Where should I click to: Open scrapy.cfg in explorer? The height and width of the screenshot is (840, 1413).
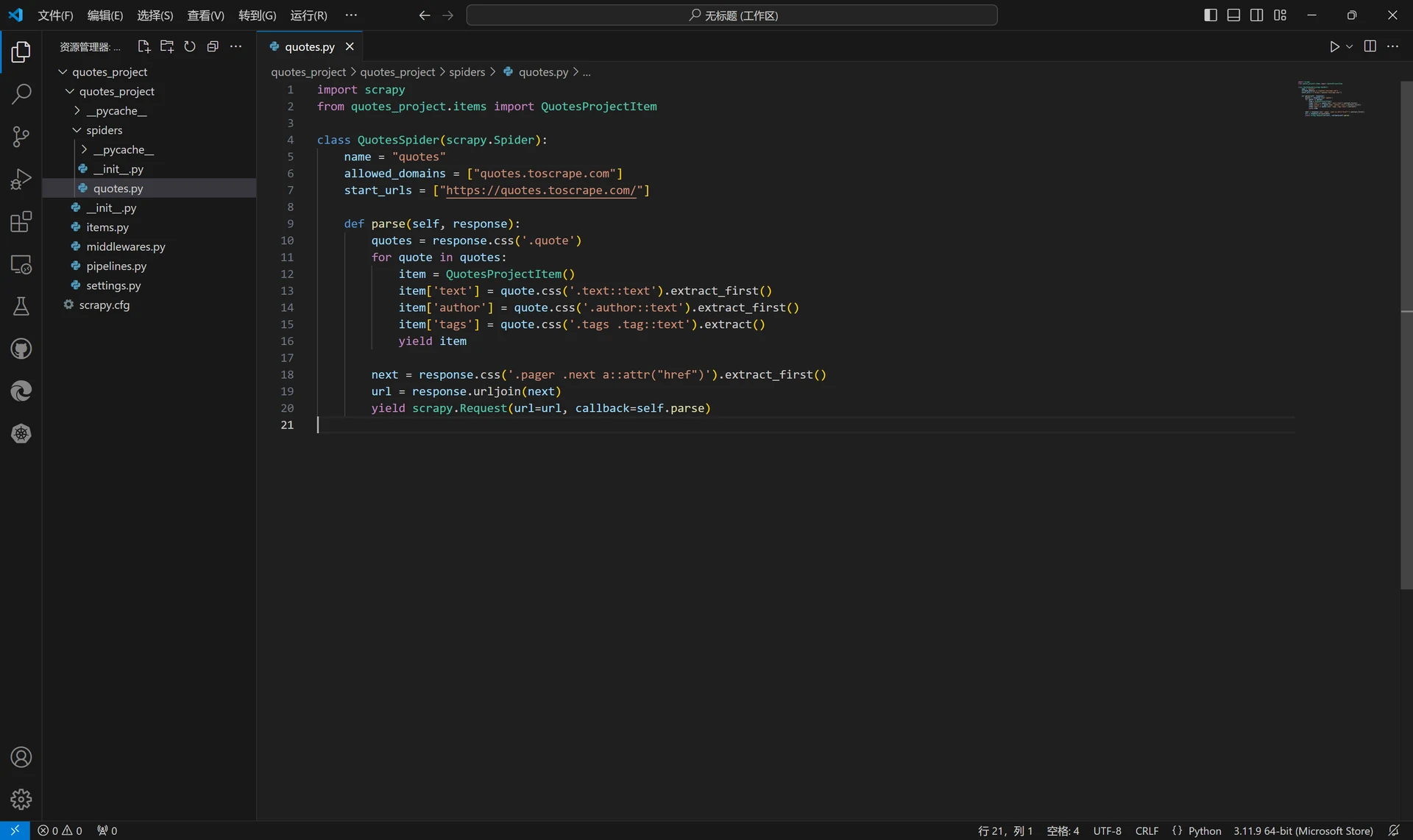pos(149,305)
